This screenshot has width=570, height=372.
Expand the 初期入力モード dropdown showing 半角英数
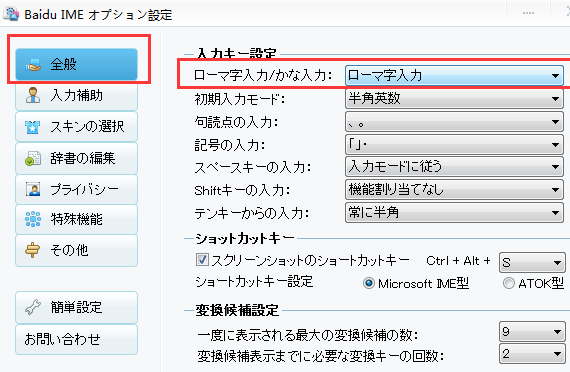point(454,99)
